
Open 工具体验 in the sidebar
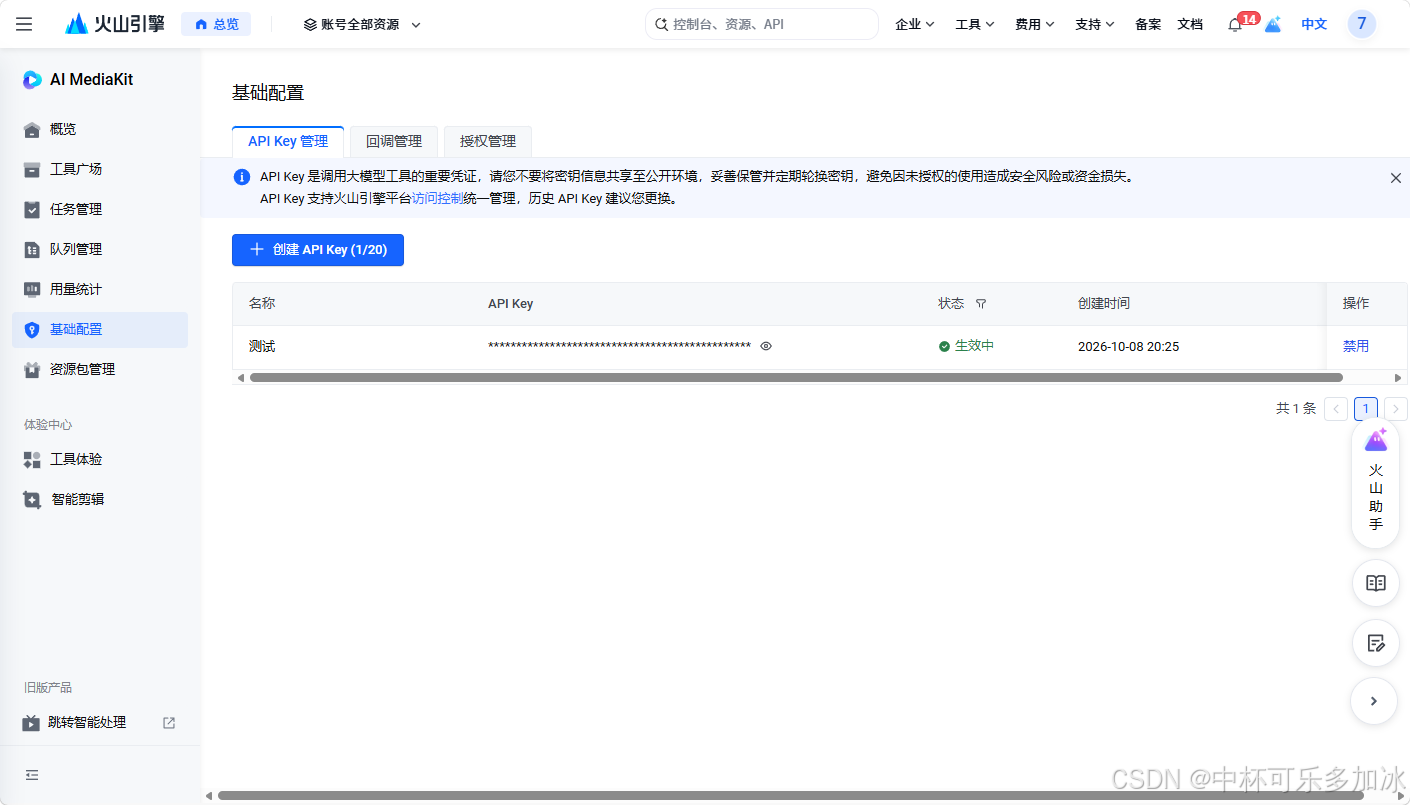pos(100,459)
